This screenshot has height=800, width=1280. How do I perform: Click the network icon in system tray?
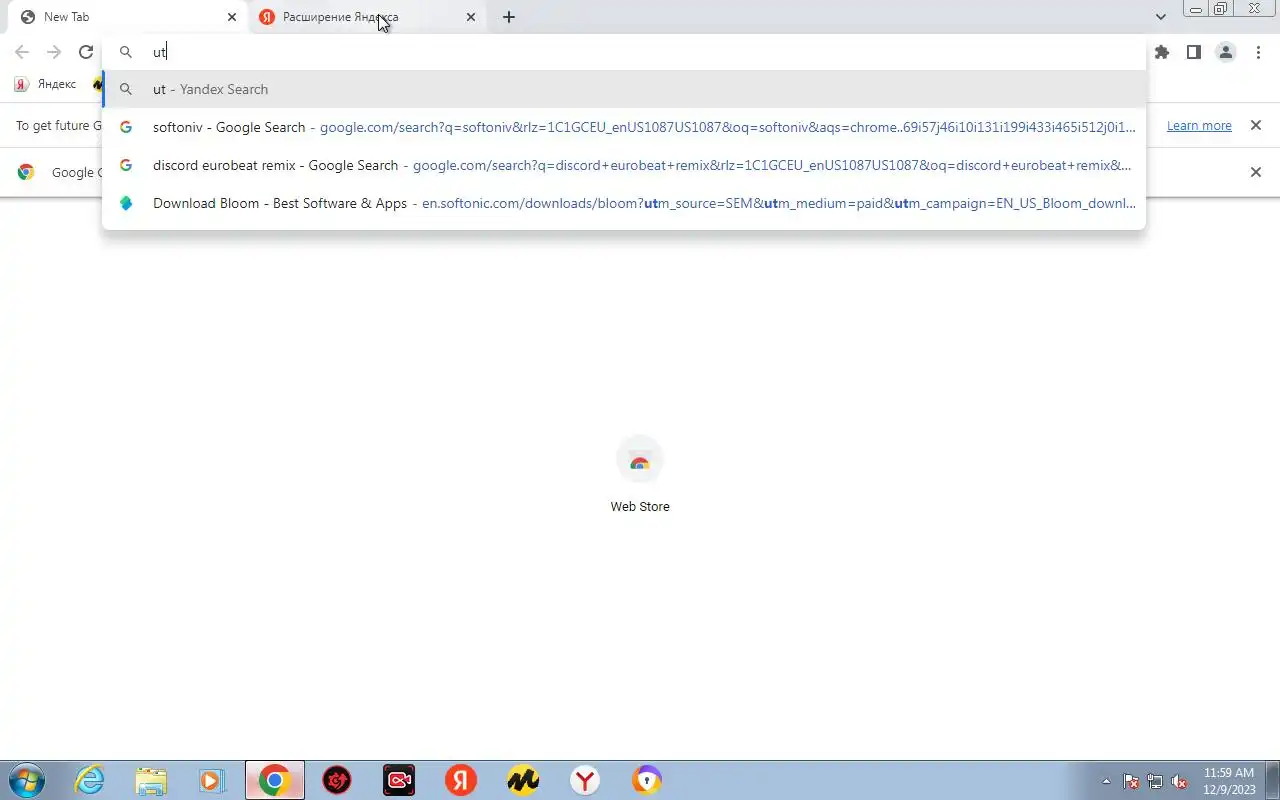pos(1155,781)
